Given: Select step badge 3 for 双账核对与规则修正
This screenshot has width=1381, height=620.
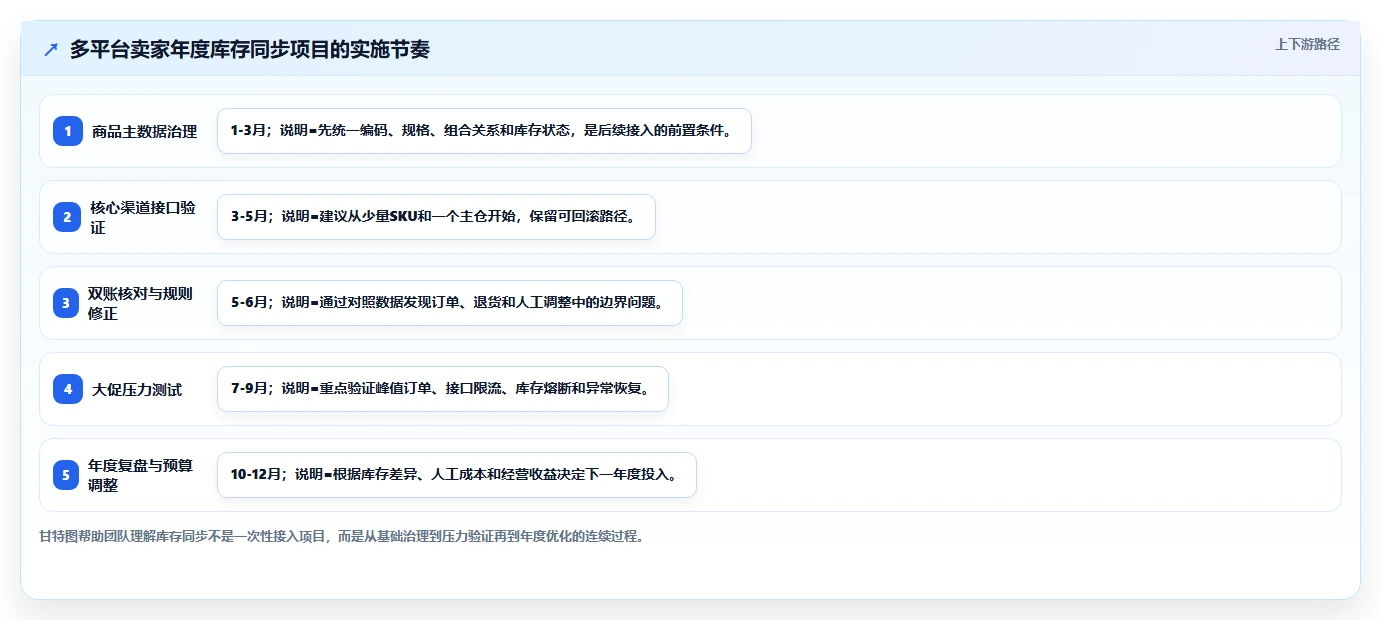Looking at the screenshot, I should (68, 303).
